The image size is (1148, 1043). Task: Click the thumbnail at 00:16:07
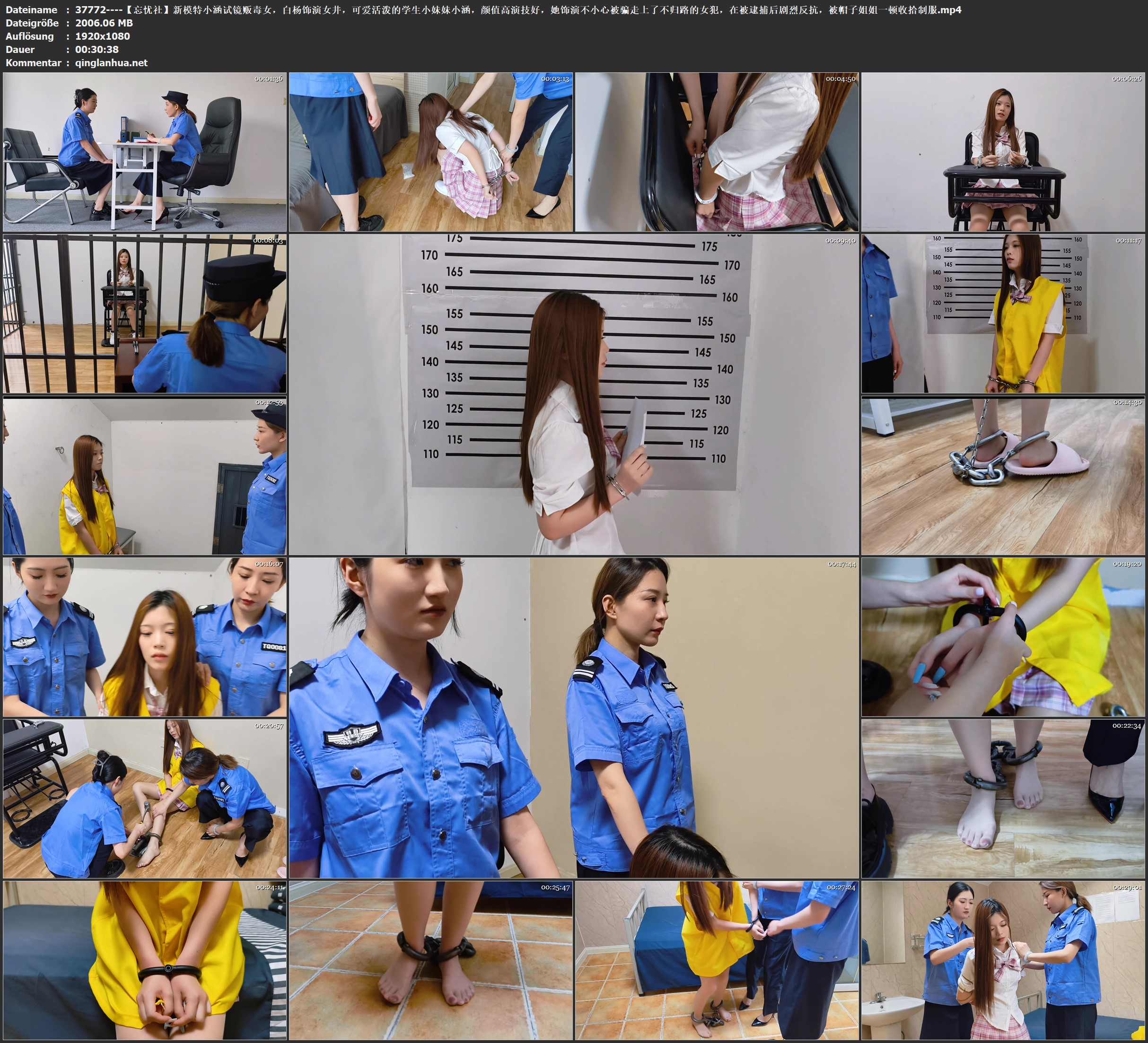145,637
